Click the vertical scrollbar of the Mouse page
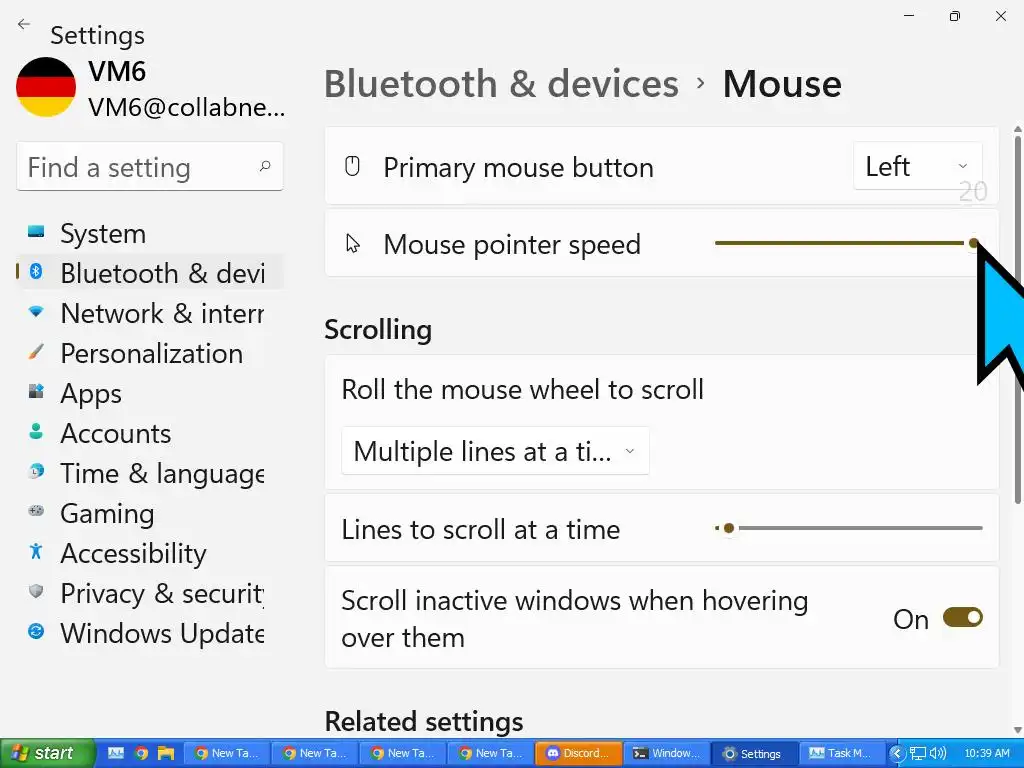The height and width of the screenshot is (768, 1024). point(1017,319)
